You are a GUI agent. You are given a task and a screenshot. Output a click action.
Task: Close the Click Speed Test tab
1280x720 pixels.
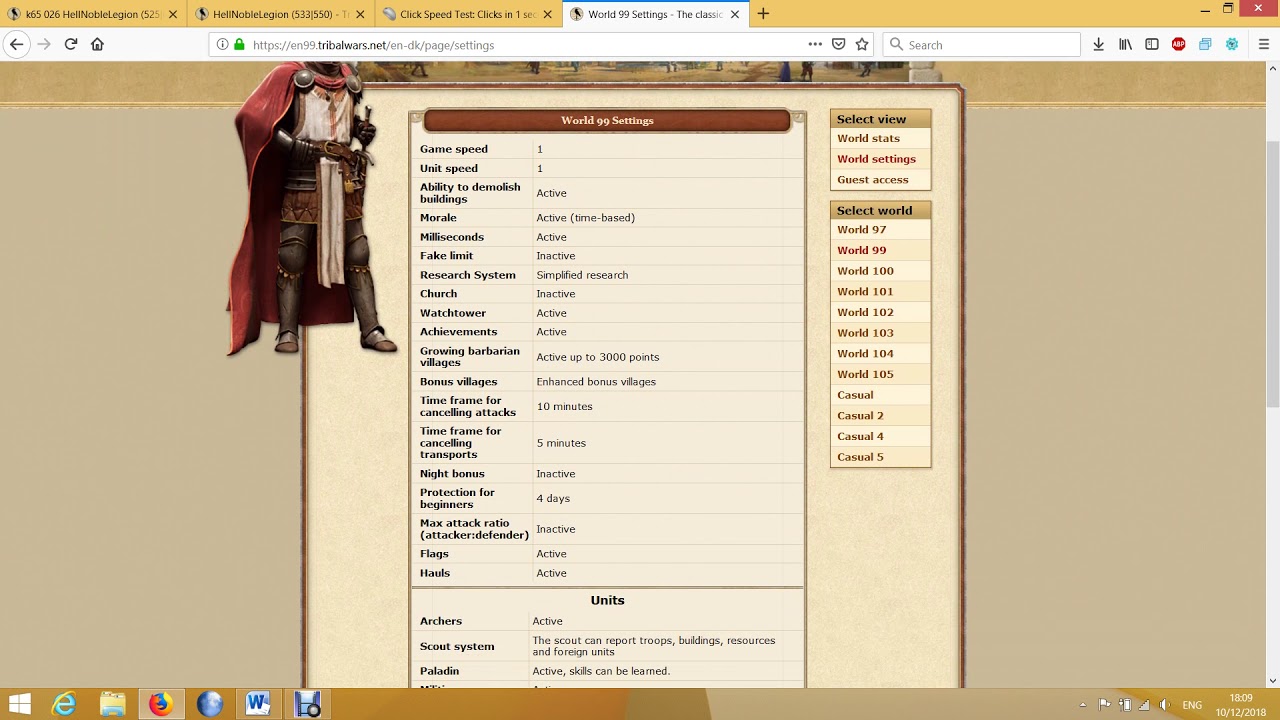tap(548, 14)
